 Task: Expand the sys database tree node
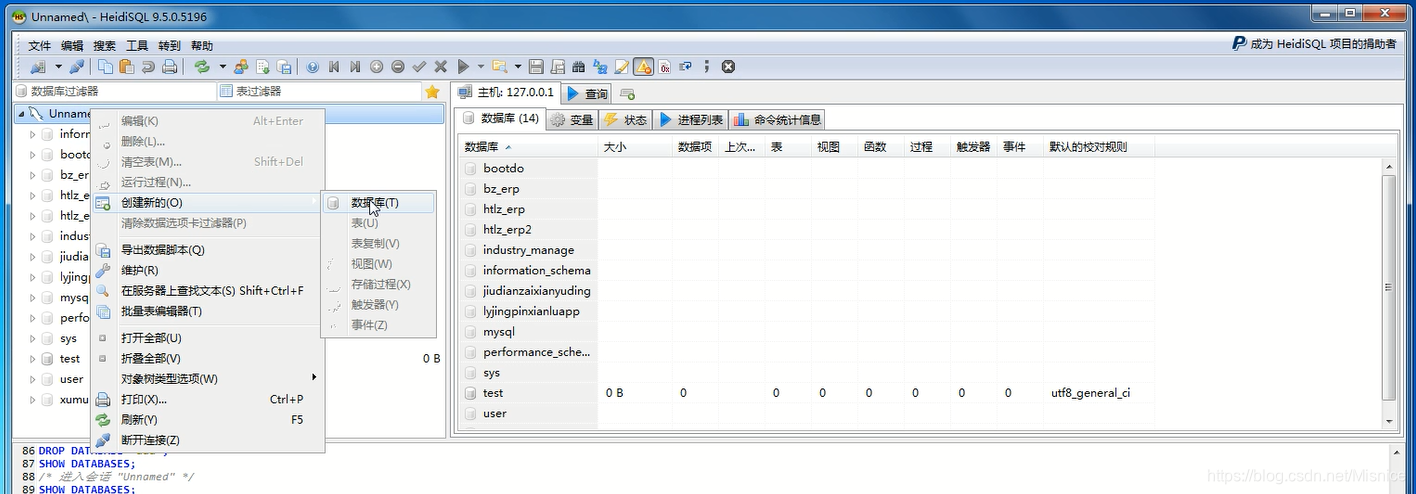pyautogui.click(x=33, y=338)
